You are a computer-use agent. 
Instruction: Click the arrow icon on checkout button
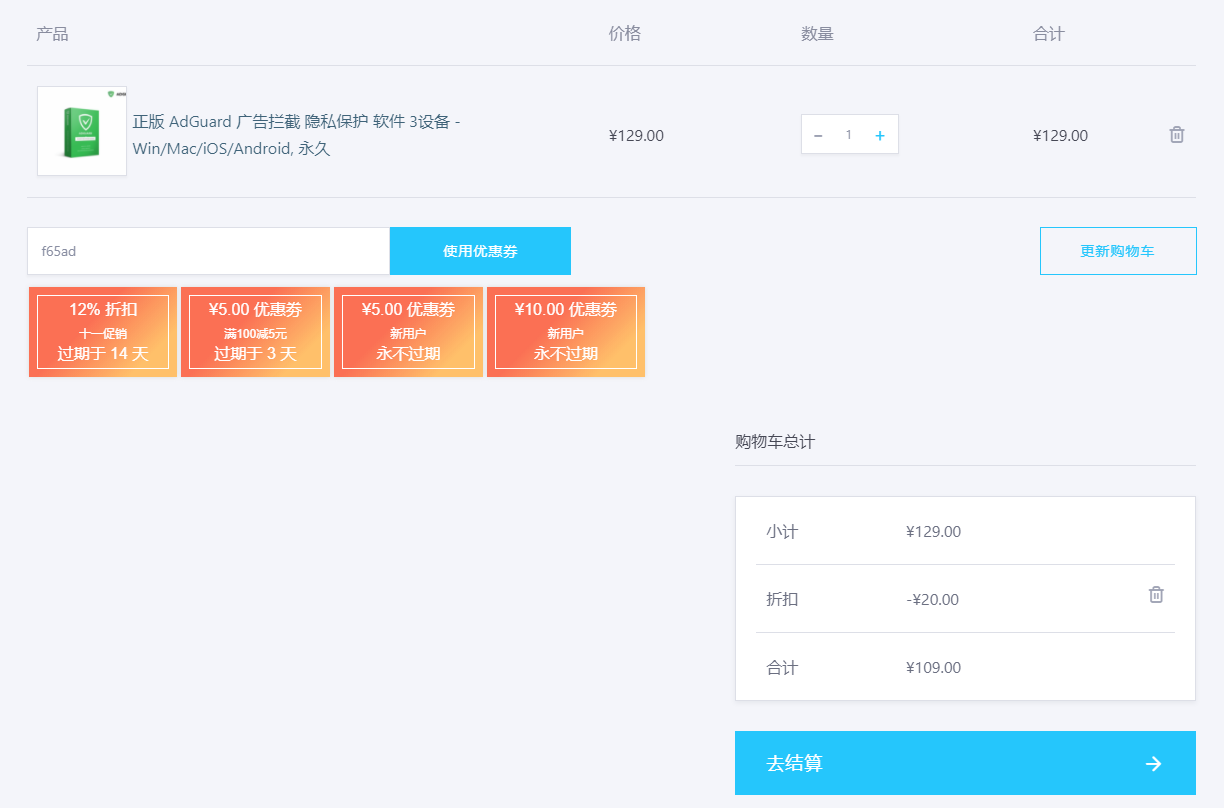point(1153,764)
